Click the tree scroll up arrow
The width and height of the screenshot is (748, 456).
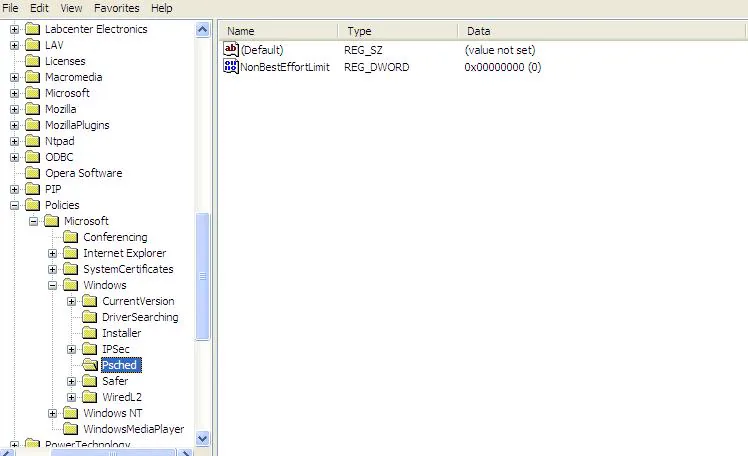[202, 30]
